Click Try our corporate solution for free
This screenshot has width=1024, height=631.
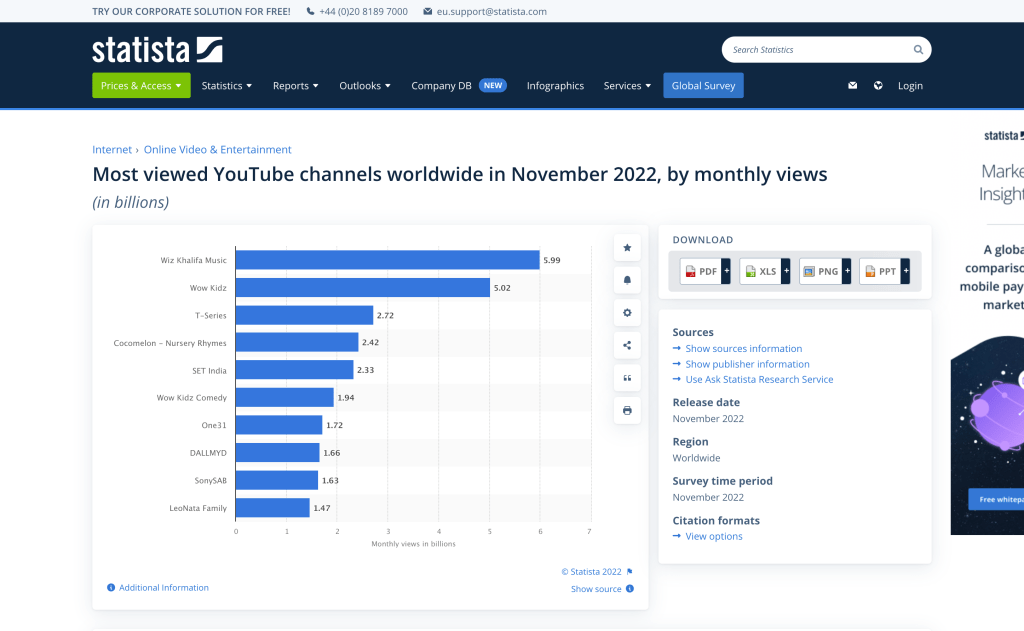pos(191,11)
